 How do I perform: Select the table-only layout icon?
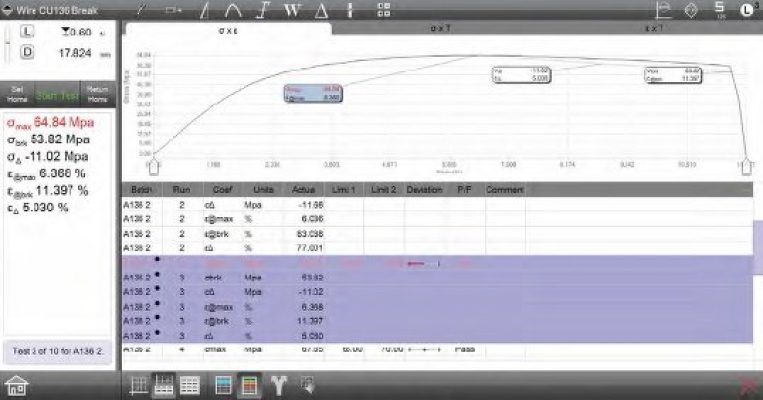(x=190, y=386)
